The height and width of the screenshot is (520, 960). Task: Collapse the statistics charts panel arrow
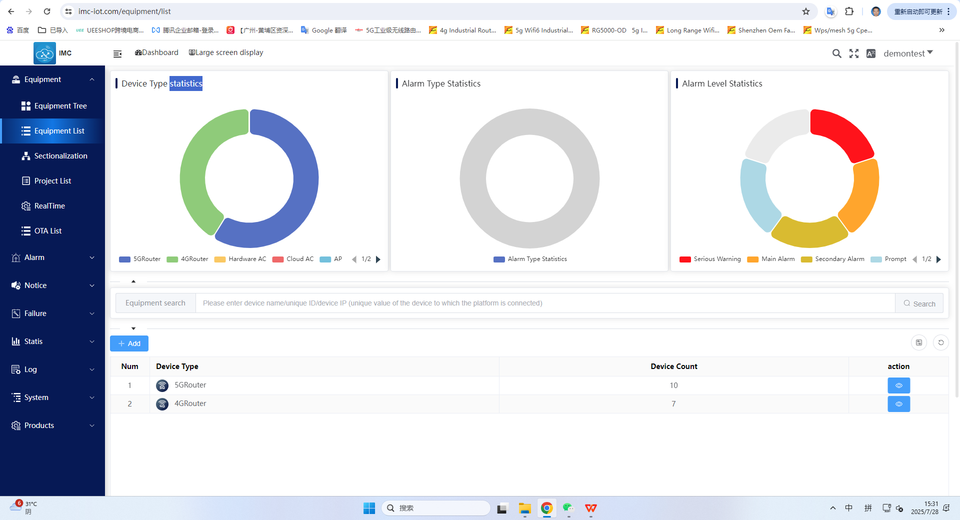(133, 282)
